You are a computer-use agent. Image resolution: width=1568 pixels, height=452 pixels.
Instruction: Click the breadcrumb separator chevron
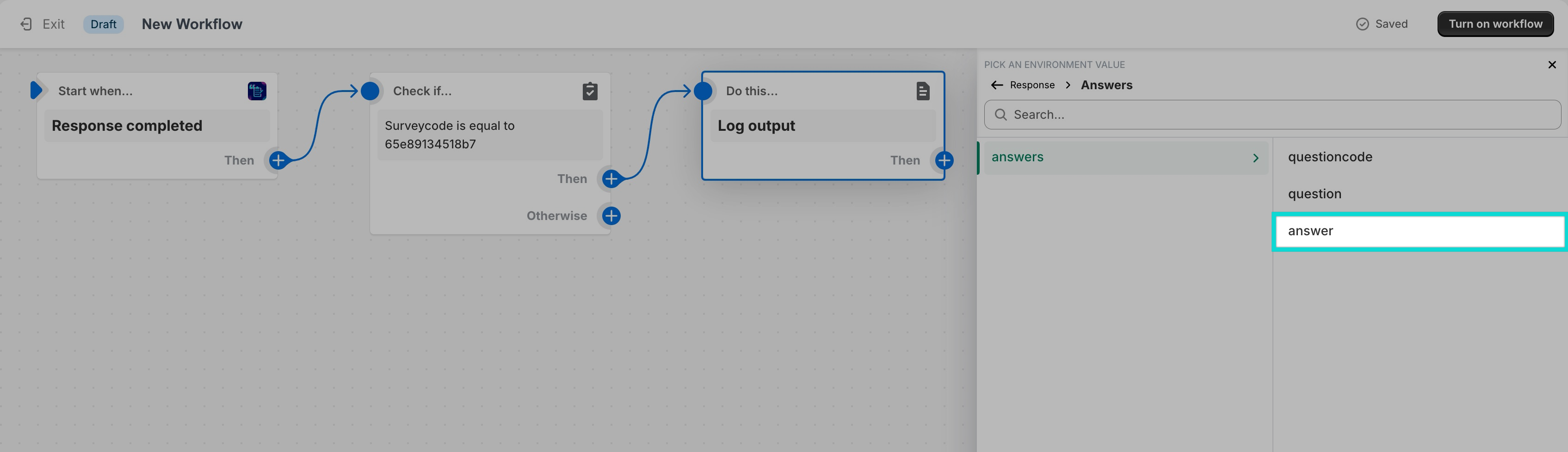click(1068, 85)
